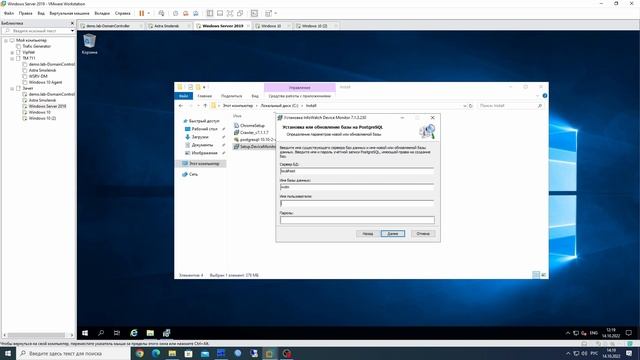Image resolution: width=640 pixels, height=360 pixels.
Task: Collapse the Мой компьютер tree node
Action: [x=6, y=40]
